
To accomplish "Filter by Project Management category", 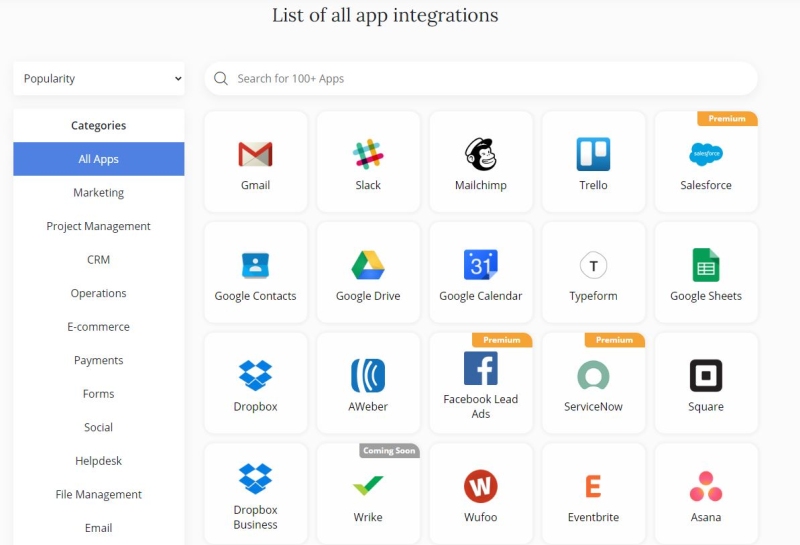I will tap(99, 226).
